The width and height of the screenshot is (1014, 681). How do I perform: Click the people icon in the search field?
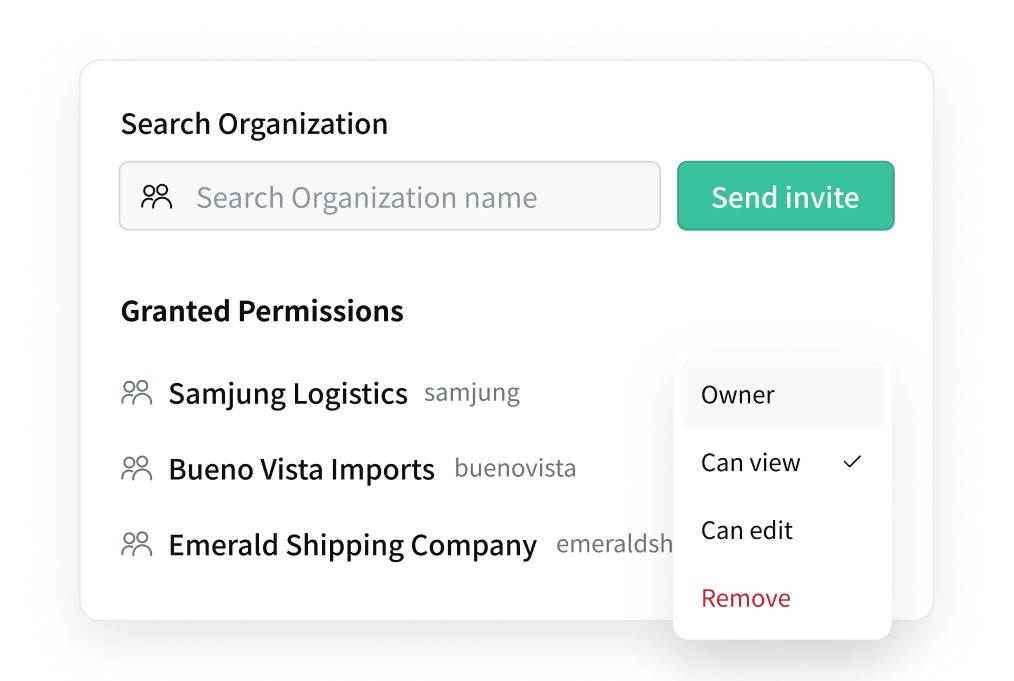157,197
